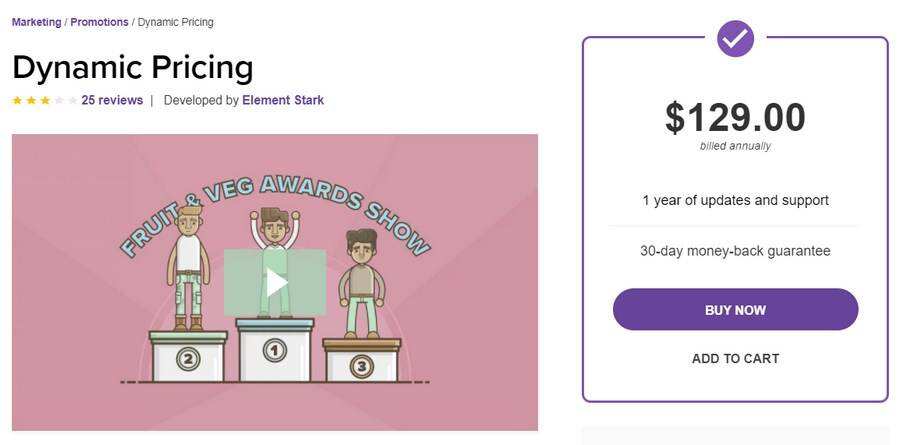Click the number 2 podium medal
Image resolution: width=900 pixels, height=445 pixels.
[x=188, y=359]
